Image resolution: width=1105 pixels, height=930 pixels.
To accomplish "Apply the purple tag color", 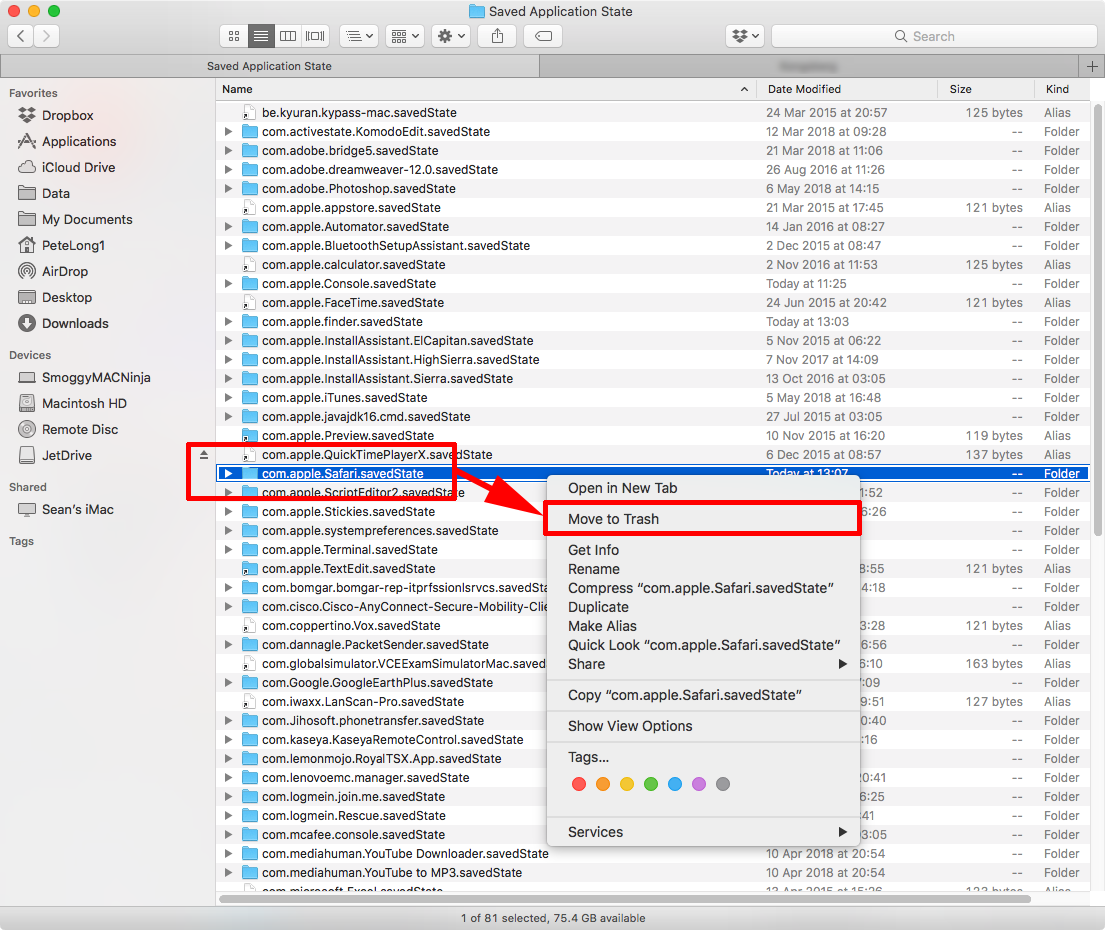I will [x=698, y=784].
